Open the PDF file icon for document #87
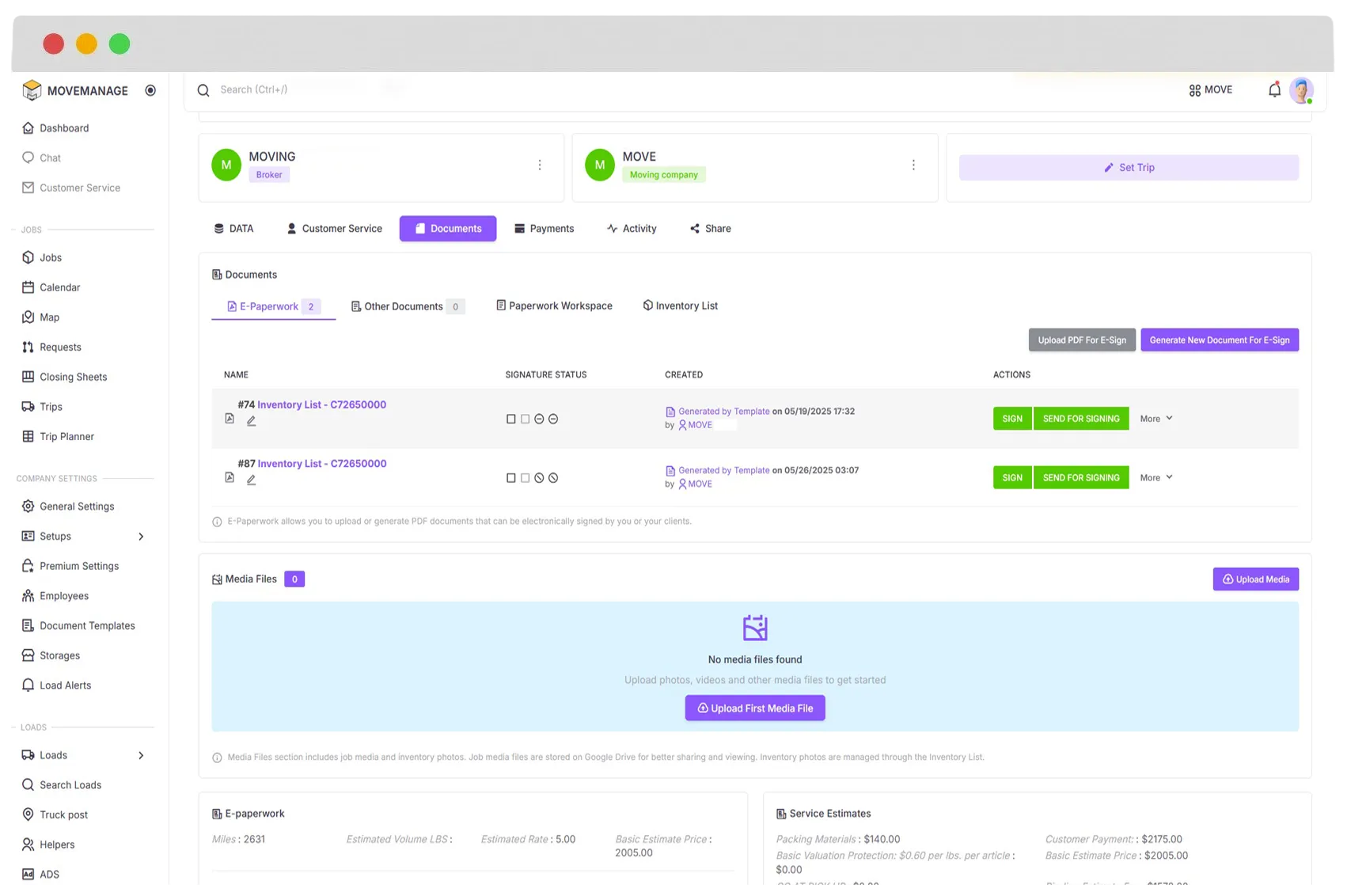 (x=229, y=476)
